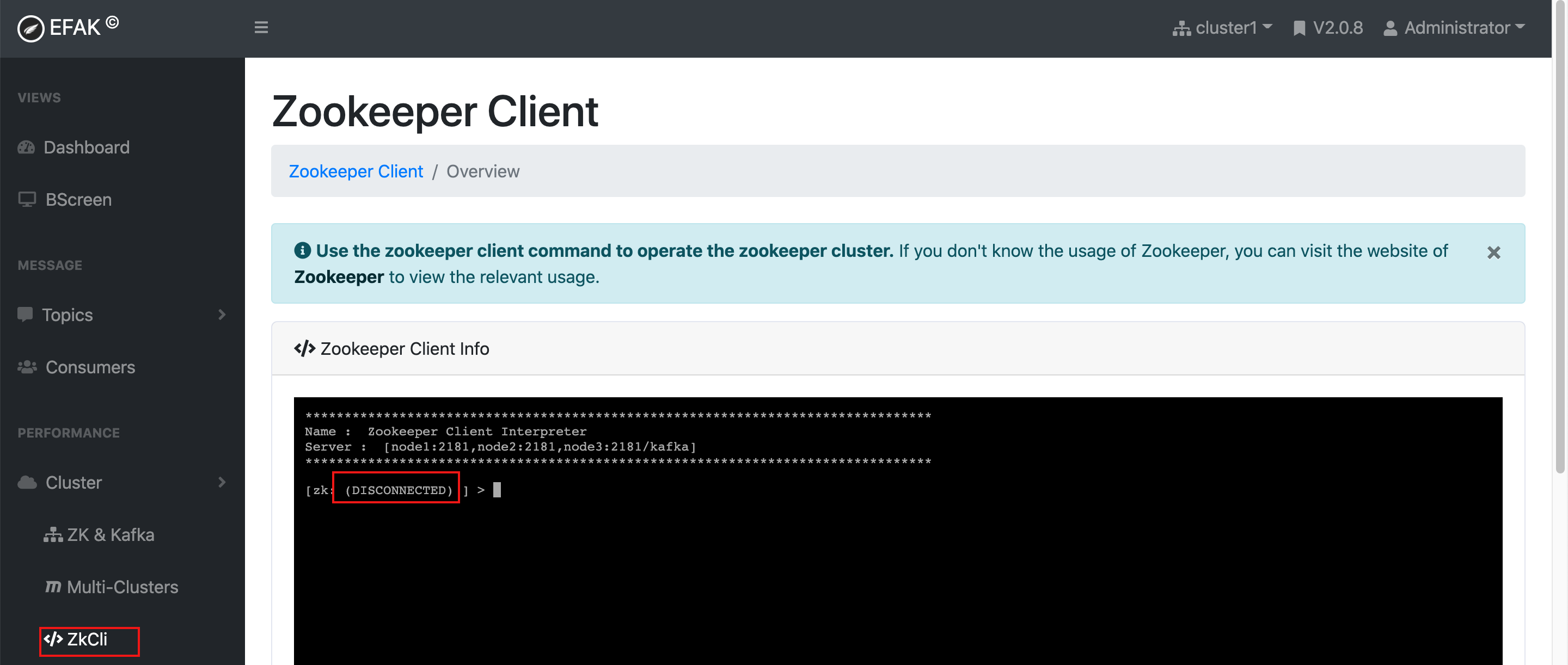This screenshot has height=665, width=1568.
Task: Click the EFAK feather logo icon
Action: (x=30, y=29)
